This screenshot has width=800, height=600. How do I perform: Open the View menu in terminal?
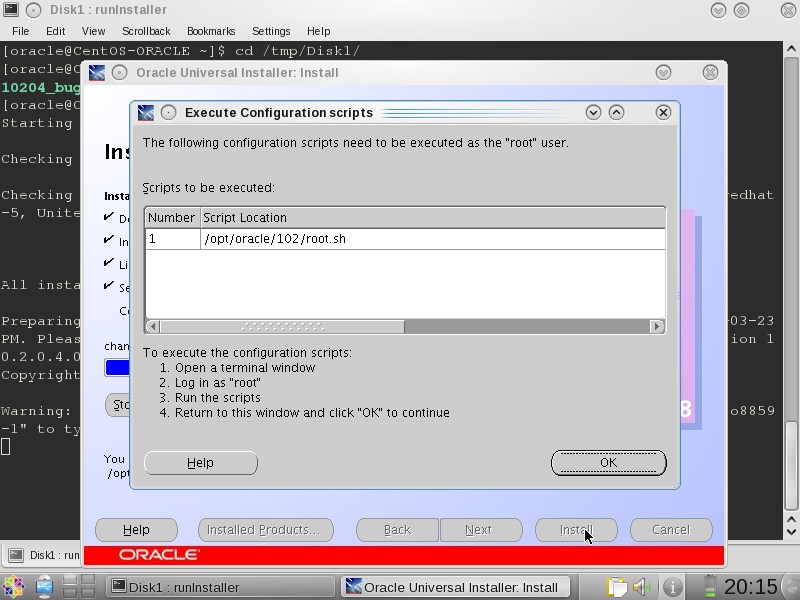(93, 31)
